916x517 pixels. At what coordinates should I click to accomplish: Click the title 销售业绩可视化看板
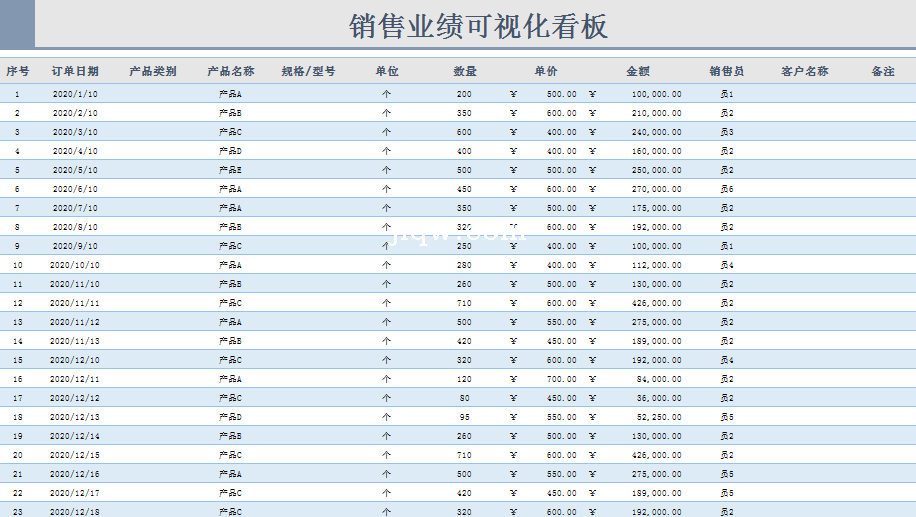(x=478, y=26)
